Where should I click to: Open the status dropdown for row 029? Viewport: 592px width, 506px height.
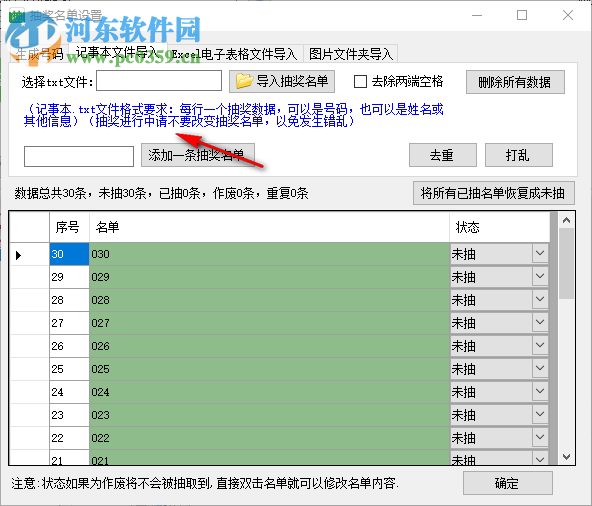[540, 277]
